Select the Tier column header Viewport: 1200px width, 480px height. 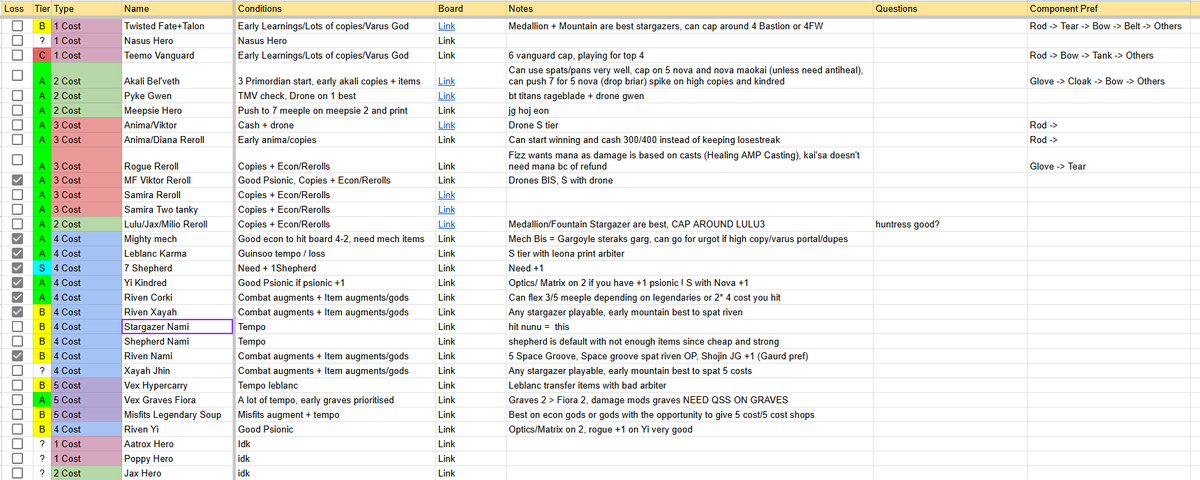[x=41, y=8]
